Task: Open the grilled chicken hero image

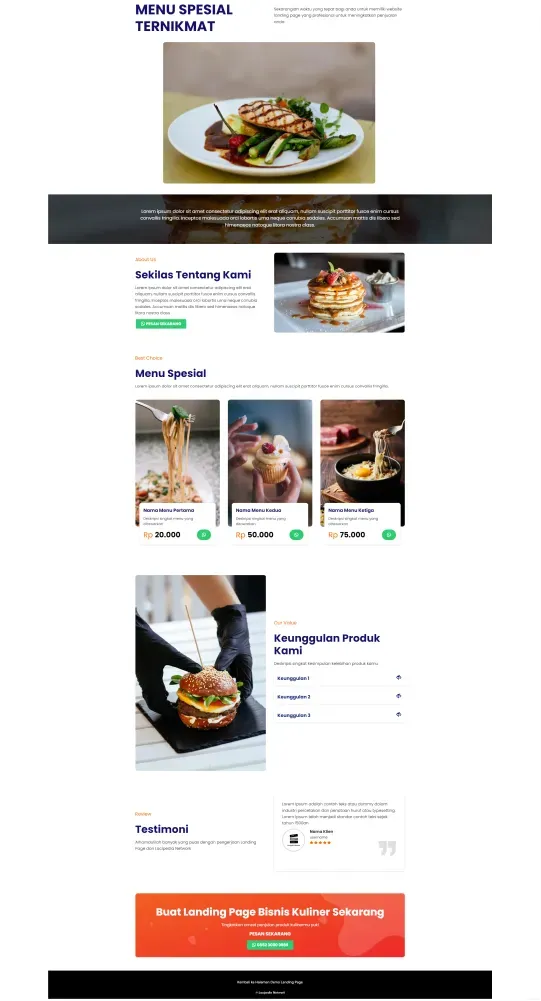Action: [269, 113]
